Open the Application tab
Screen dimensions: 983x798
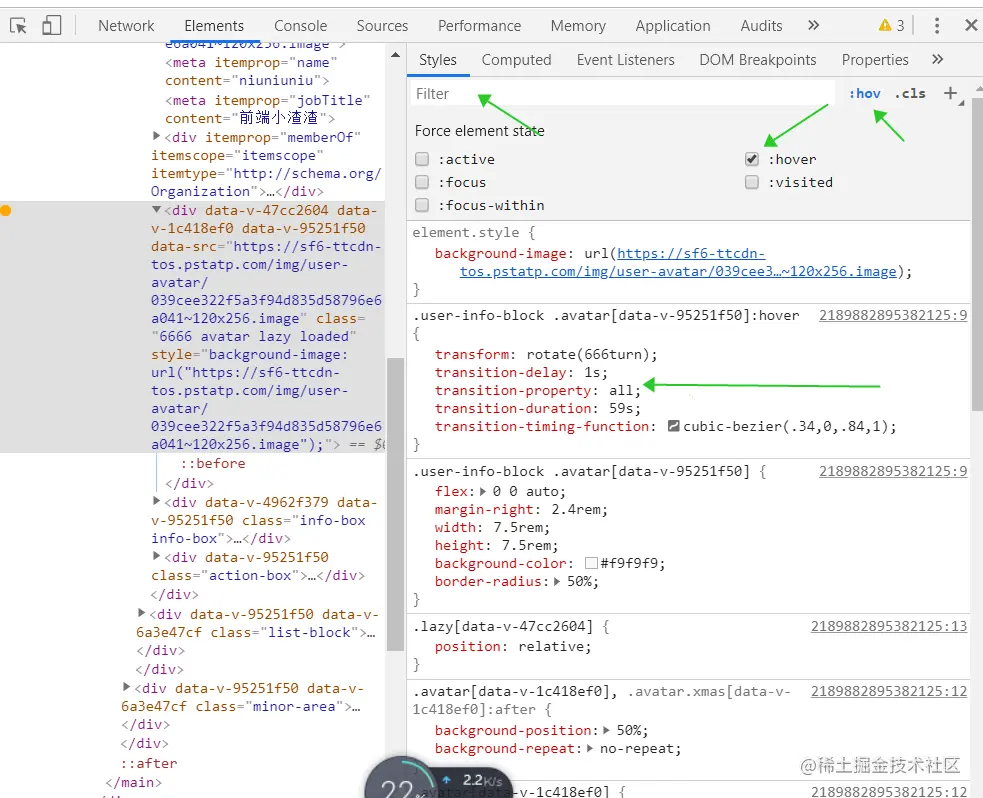coord(673,26)
